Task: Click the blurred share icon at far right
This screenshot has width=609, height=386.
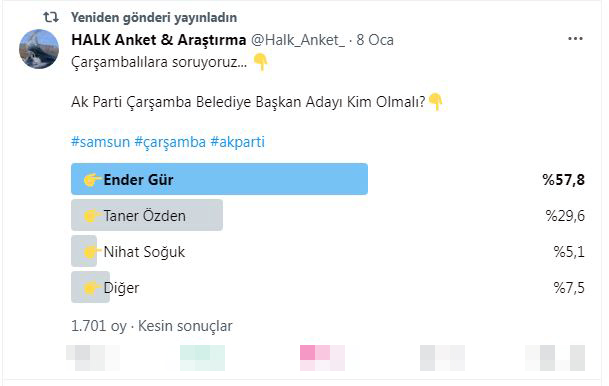Action: tap(555, 358)
